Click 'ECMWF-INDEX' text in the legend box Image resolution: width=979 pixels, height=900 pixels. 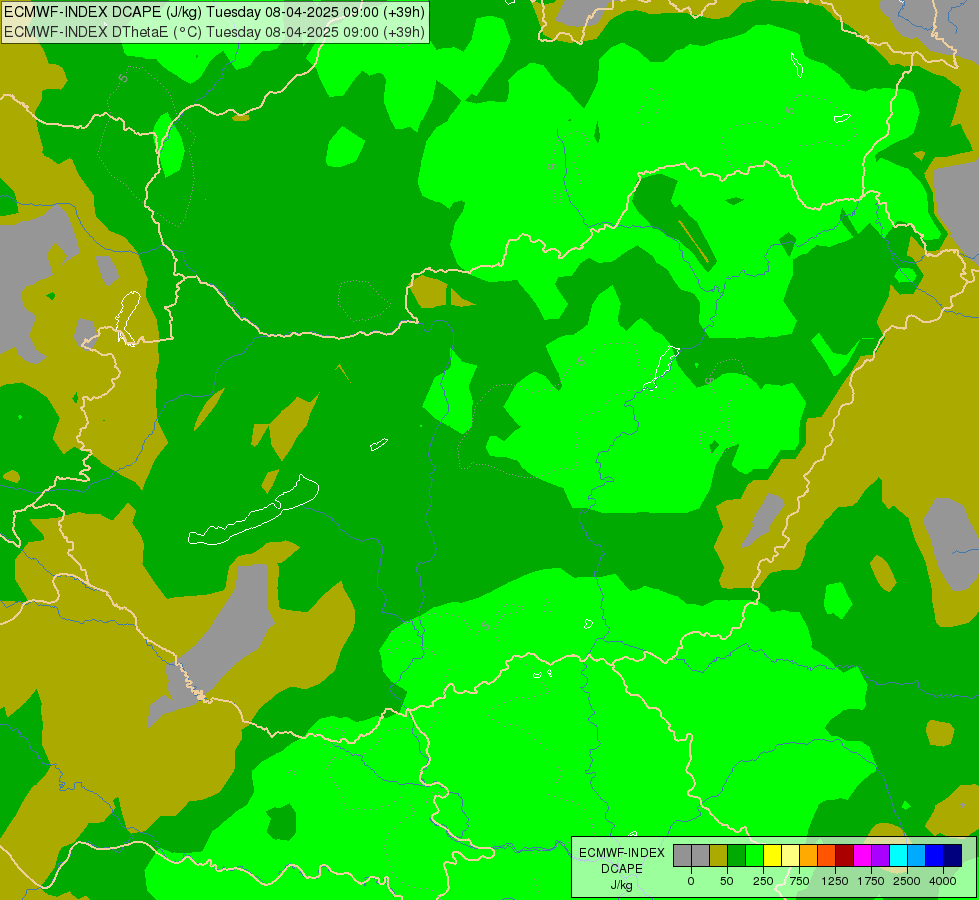[622, 853]
